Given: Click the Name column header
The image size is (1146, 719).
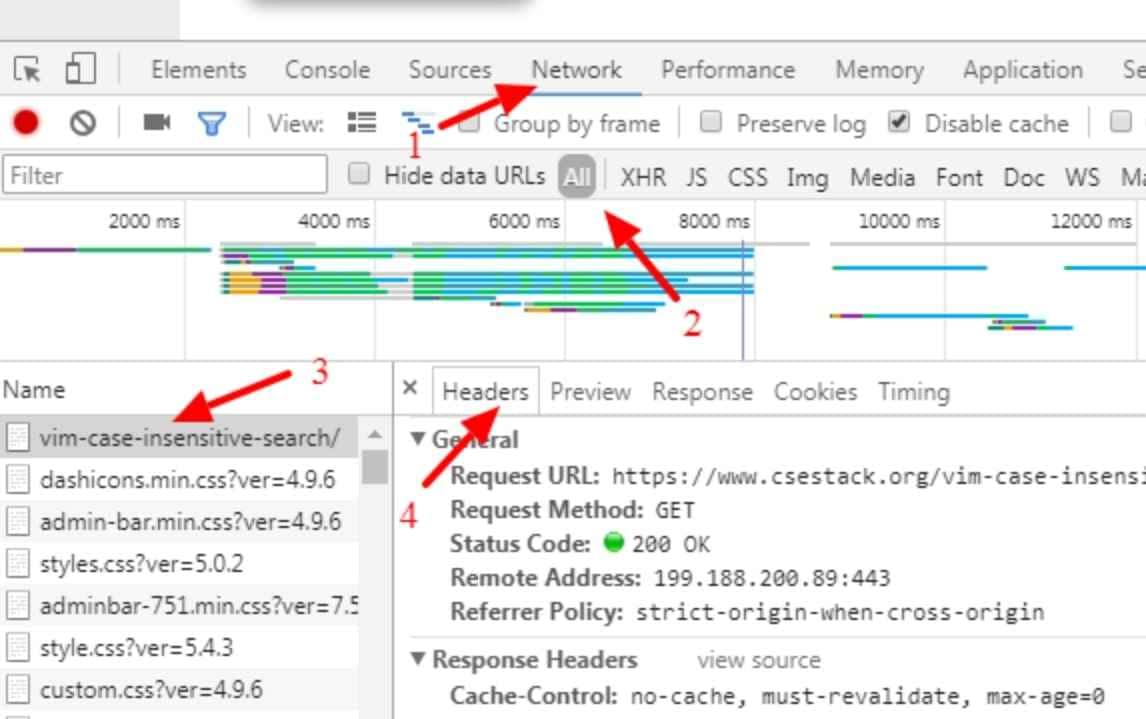Looking at the screenshot, I should [x=34, y=389].
